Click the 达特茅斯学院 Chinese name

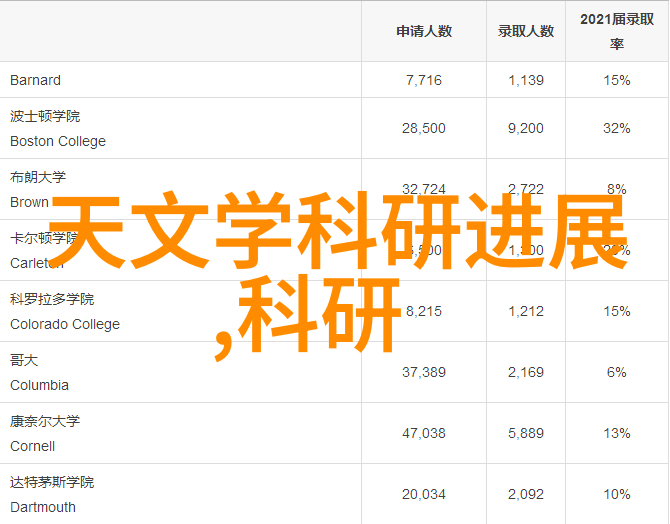click(x=52, y=482)
